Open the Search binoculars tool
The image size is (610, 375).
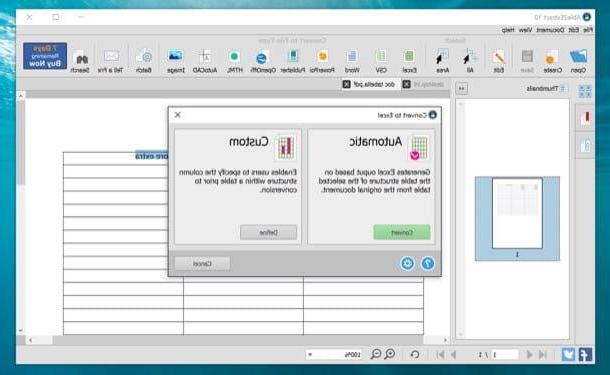pyautogui.click(x=81, y=58)
